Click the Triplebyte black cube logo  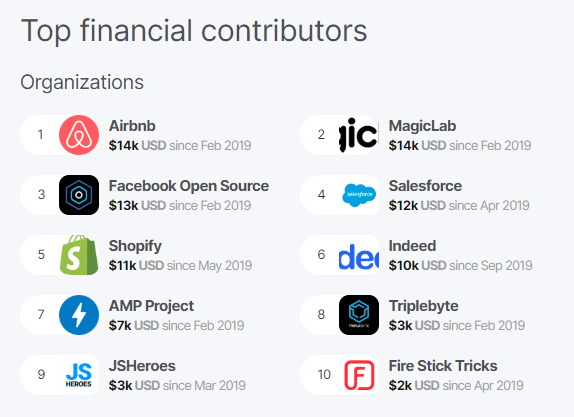[x=359, y=315]
